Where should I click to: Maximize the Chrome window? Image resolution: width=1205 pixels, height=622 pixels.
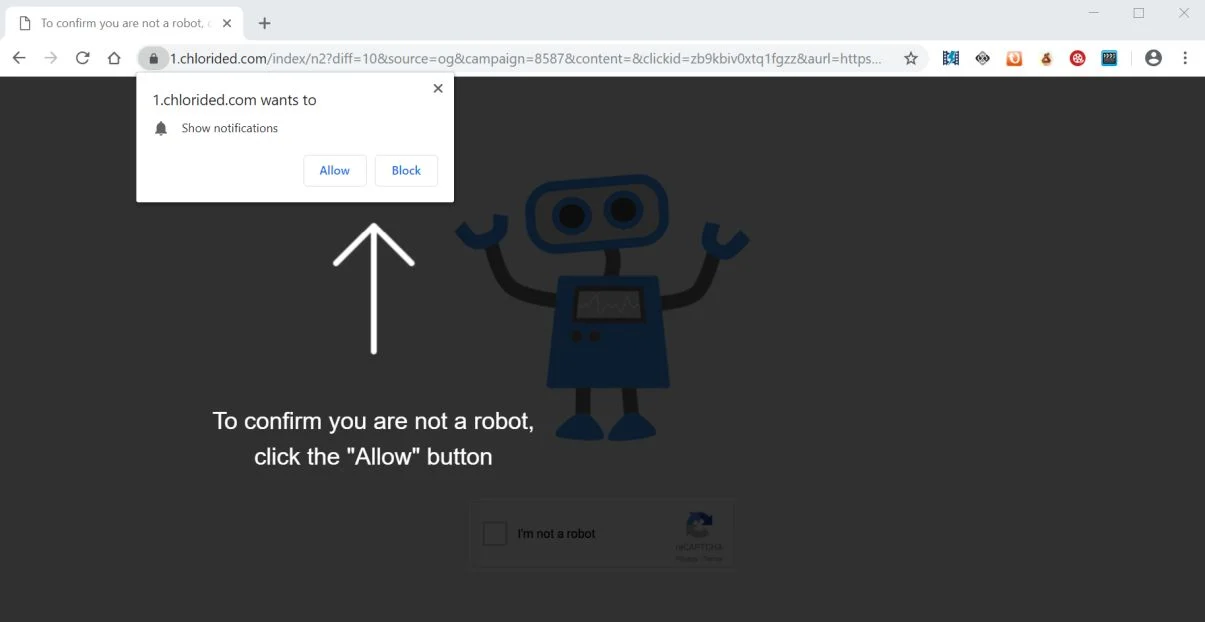[x=1138, y=13]
